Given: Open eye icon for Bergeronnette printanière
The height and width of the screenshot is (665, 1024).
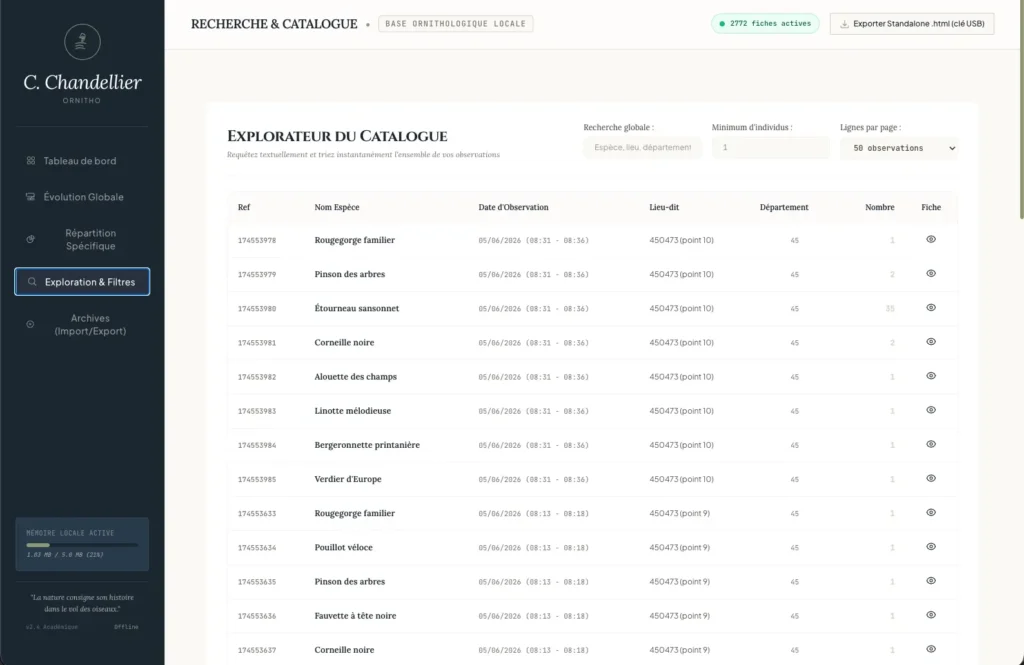Looking at the screenshot, I should (931, 444).
